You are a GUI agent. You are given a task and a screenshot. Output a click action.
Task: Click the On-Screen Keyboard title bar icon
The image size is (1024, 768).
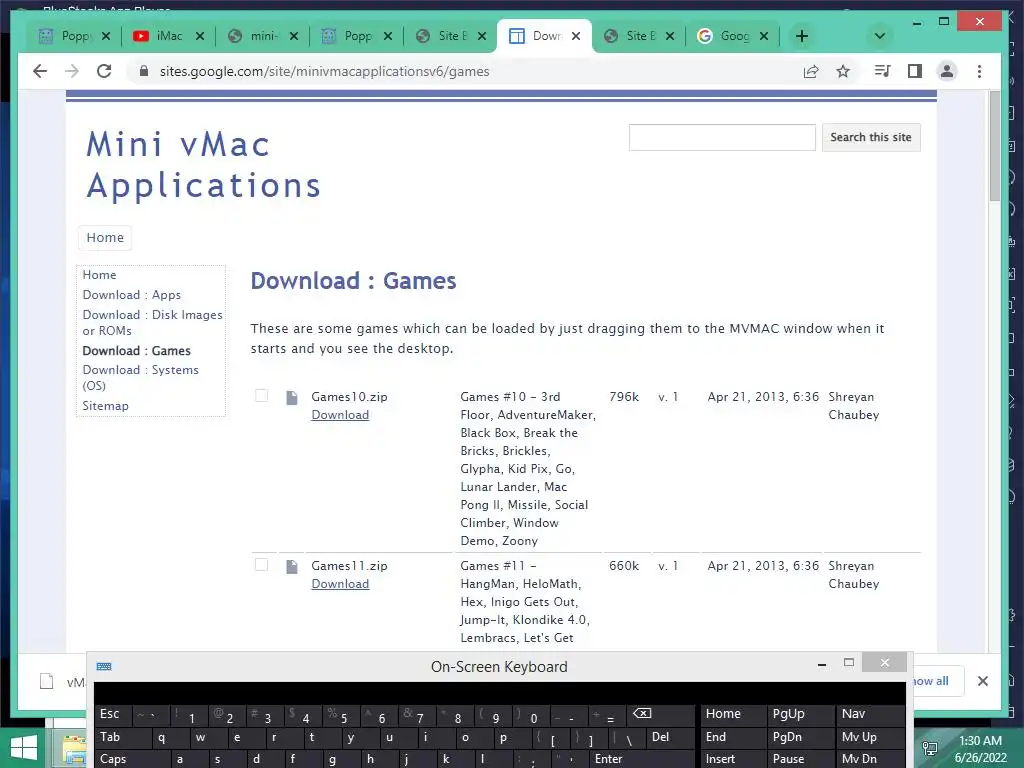pyautogui.click(x=104, y=666)
